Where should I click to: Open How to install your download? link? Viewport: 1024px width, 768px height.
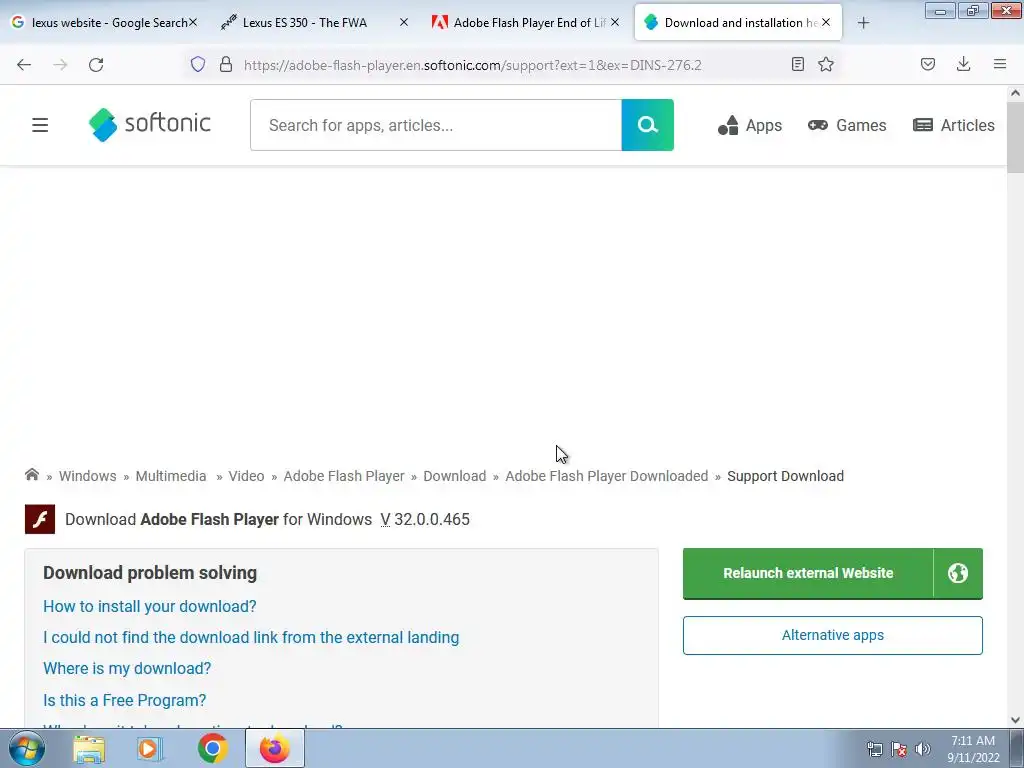150,606
